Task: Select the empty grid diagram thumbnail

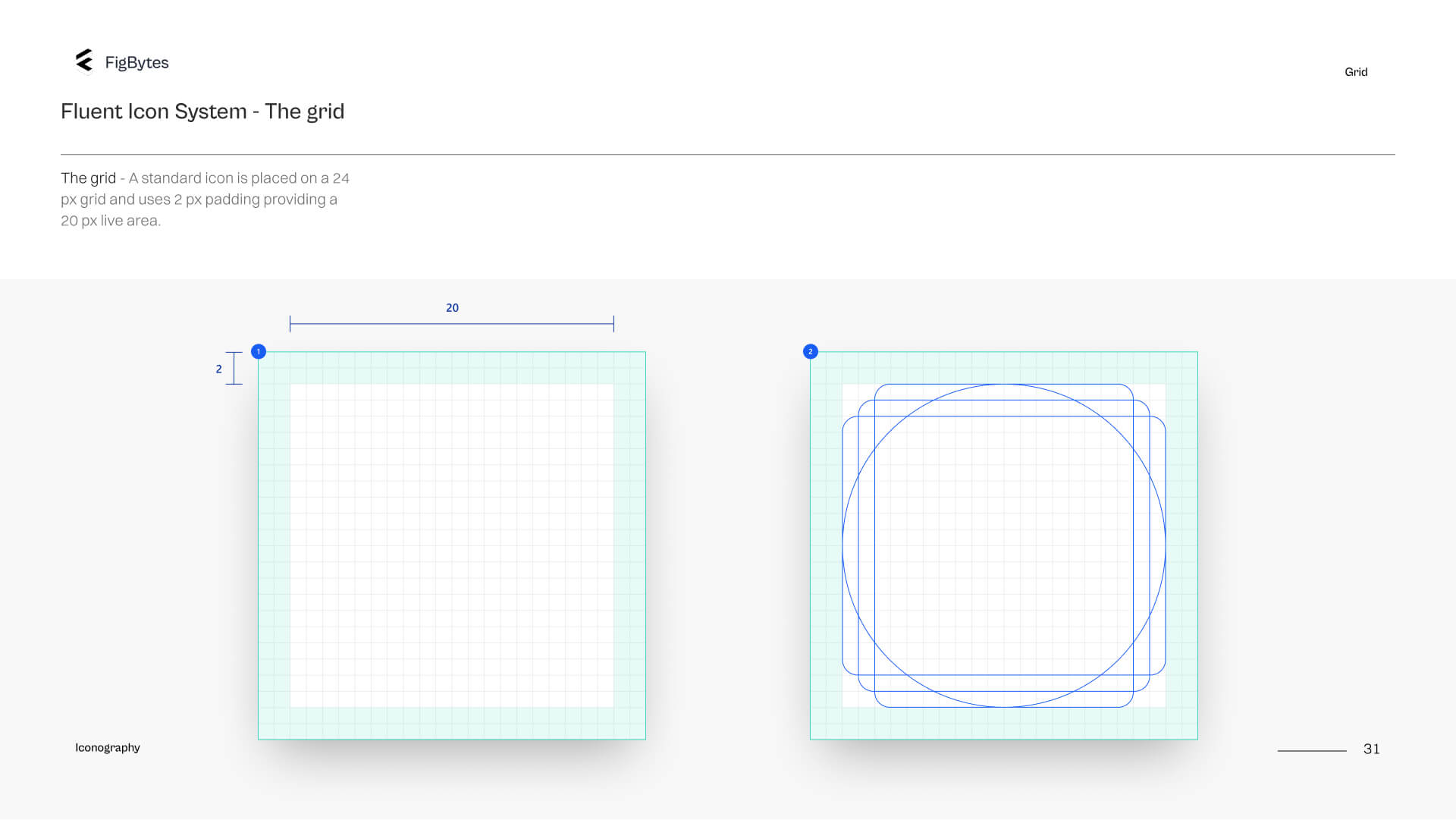Action: [x=452, y=545]
